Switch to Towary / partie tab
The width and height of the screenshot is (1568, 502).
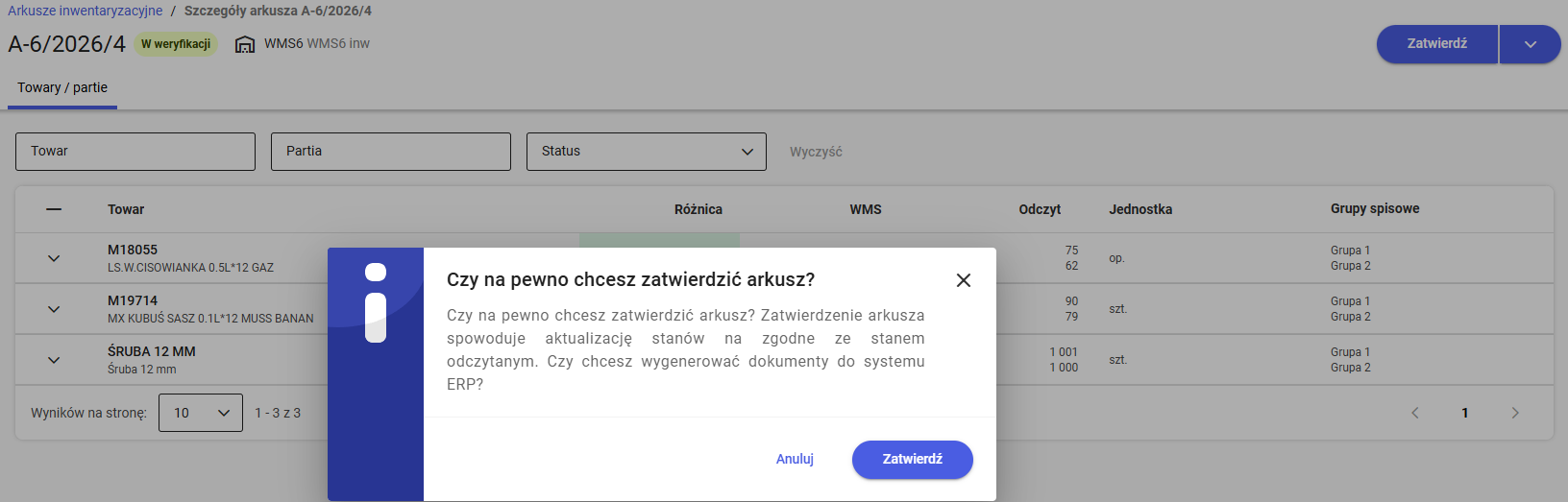coord(62,87)
